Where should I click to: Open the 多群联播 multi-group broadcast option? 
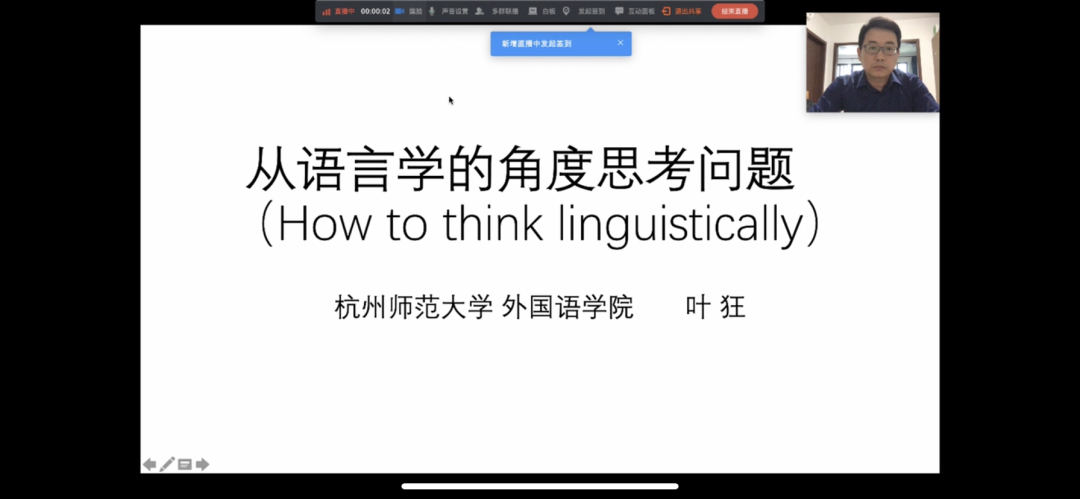coord(497,11)
